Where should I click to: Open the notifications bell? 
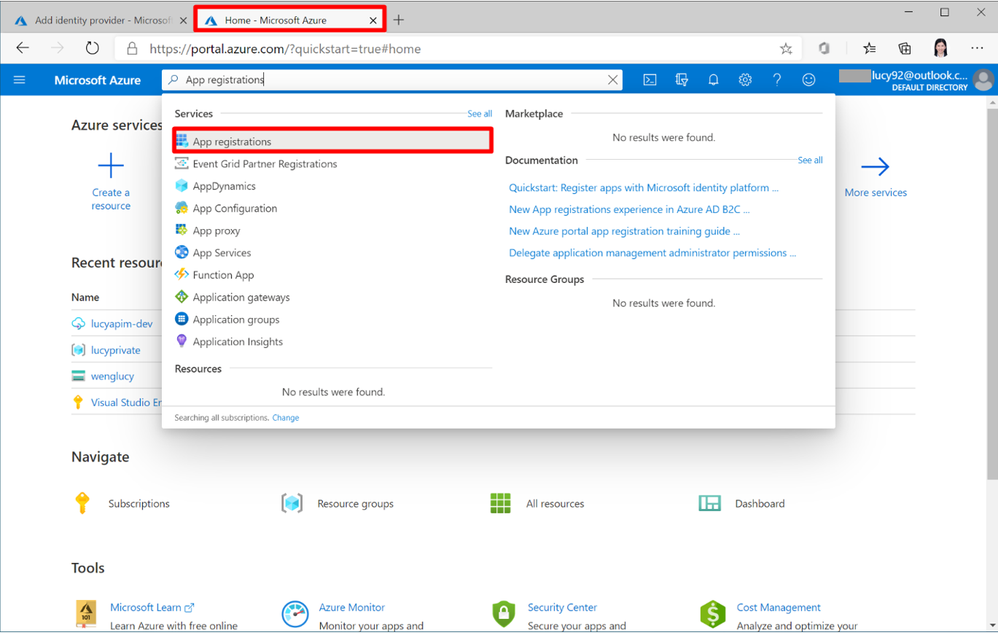713,80
